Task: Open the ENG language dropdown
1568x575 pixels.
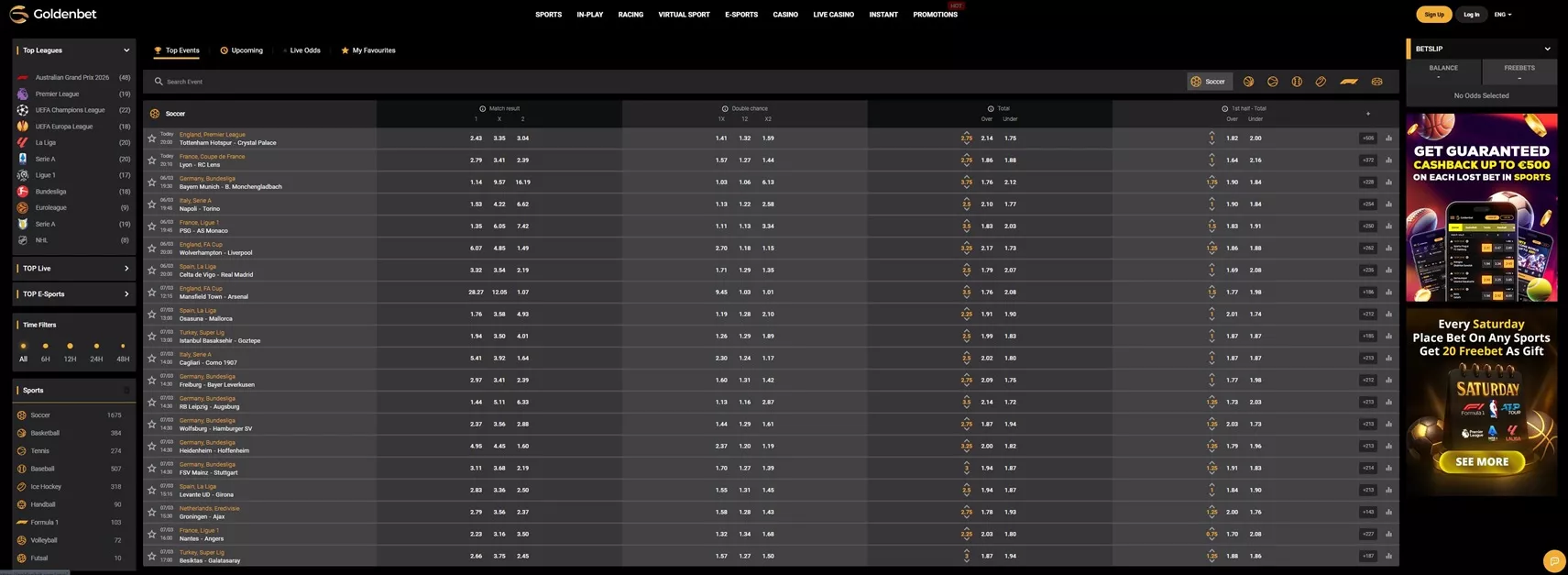Action: (x=1503, y=15)
